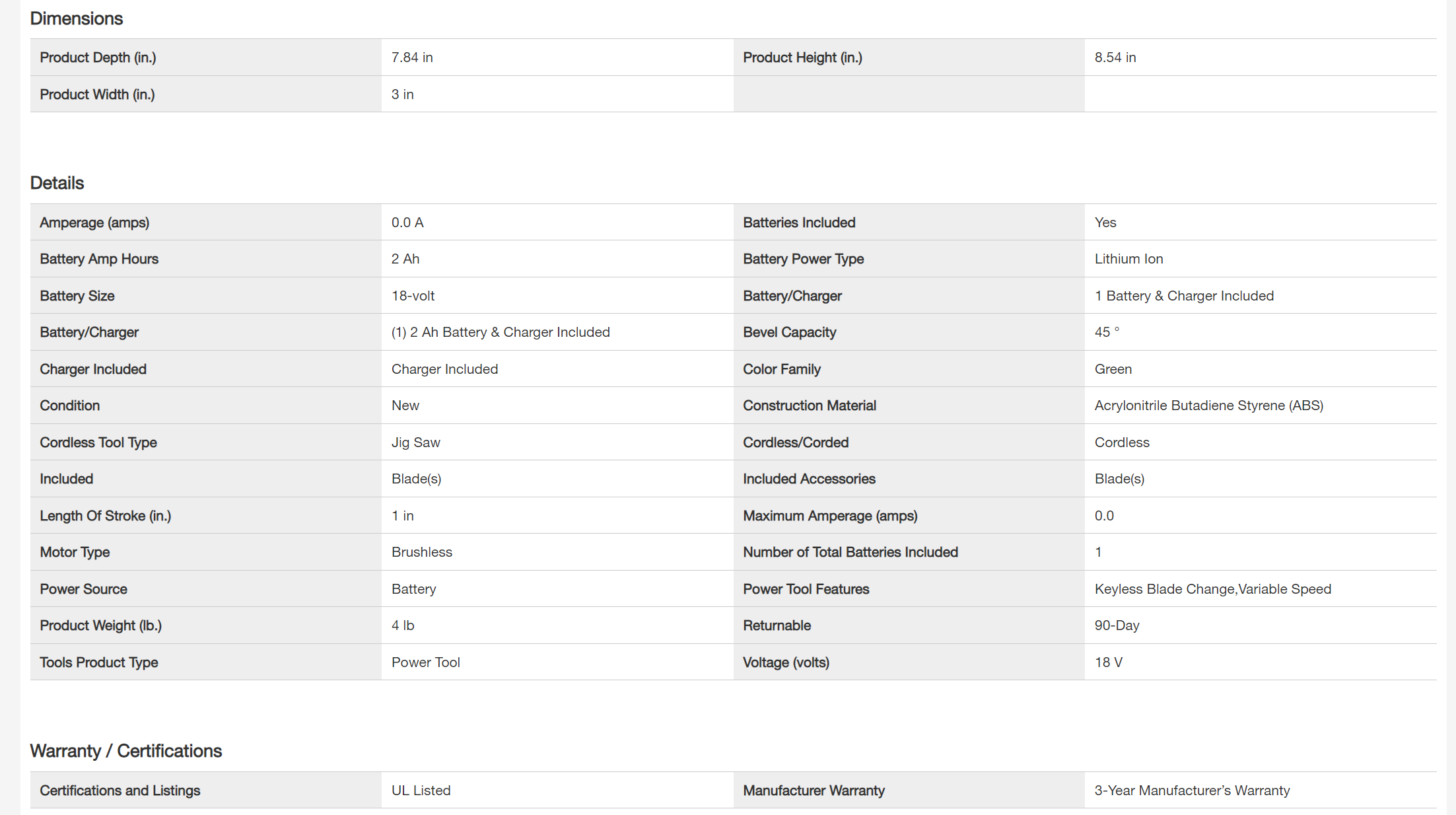1456x815 pixels.
Task: Select the Lithium Ion value
Action: (x=1128, y=259)
